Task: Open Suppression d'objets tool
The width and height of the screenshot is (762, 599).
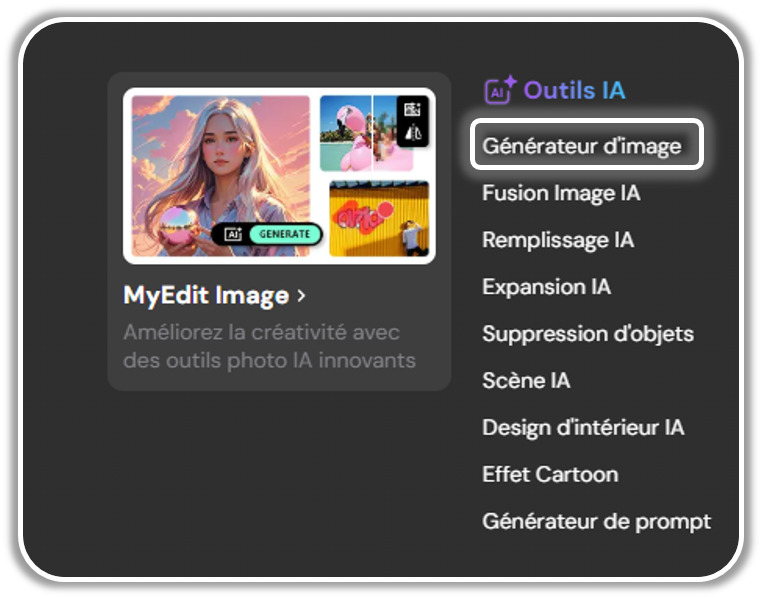Action: pyautogui.click(x=588, y=334)
